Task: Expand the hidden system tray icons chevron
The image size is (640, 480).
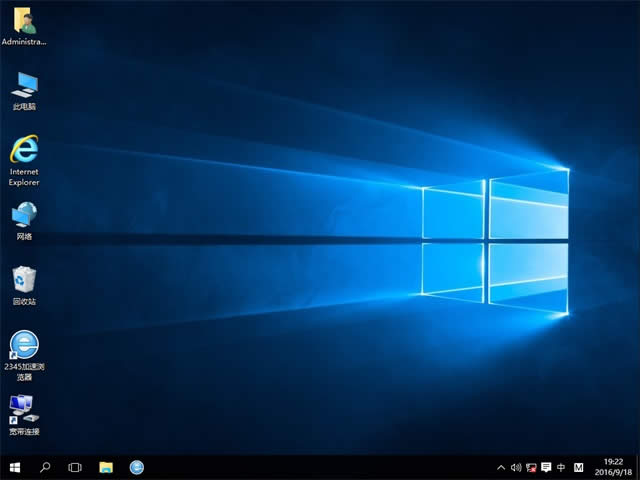Action: point(501,467)
